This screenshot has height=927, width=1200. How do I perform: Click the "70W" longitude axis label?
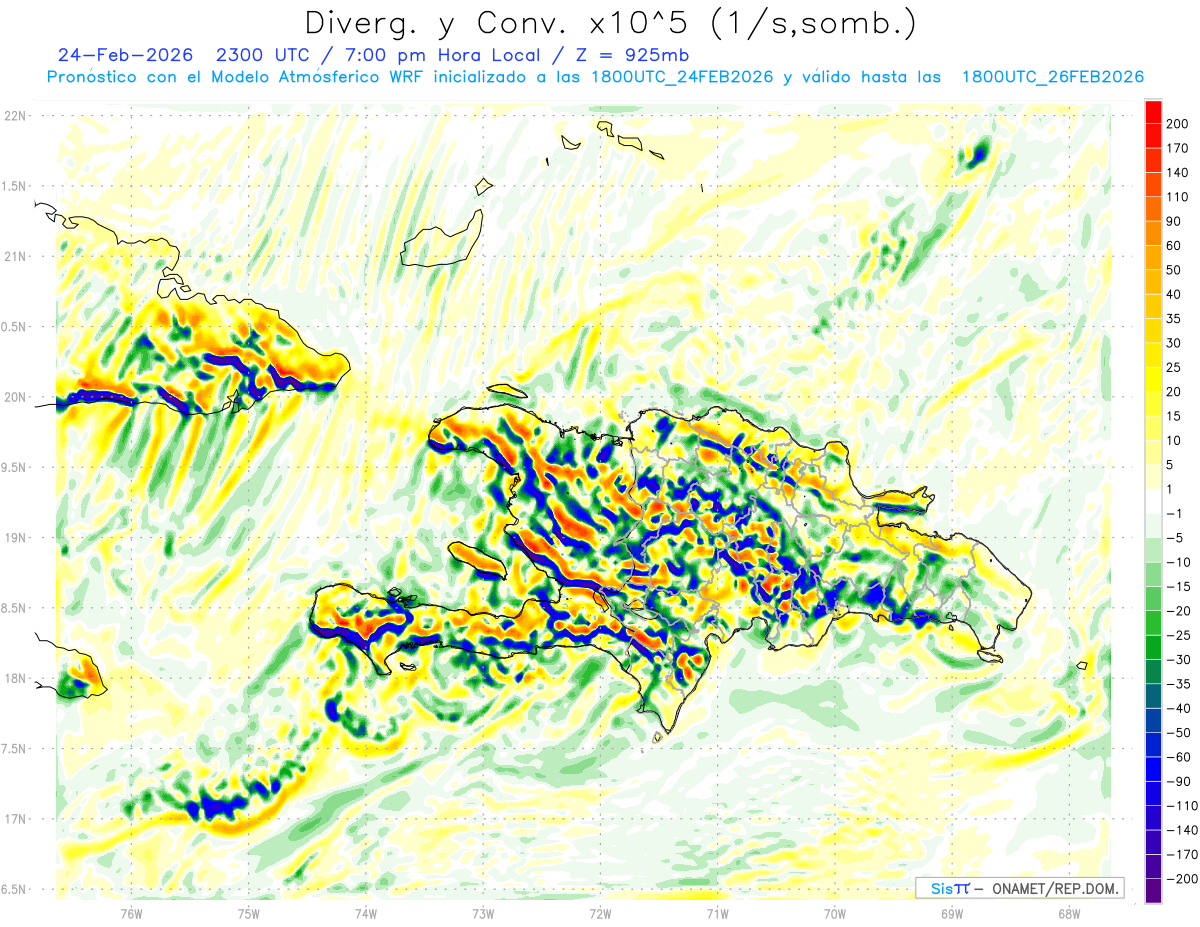point(835,913)
